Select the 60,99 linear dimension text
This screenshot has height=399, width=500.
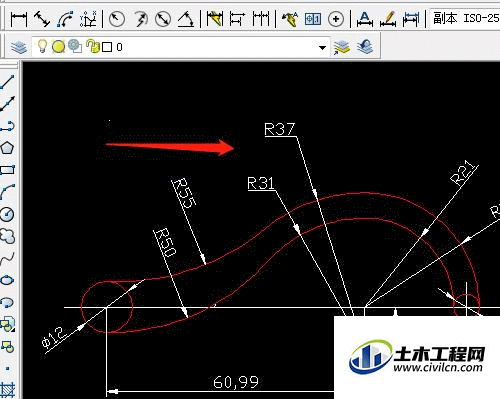236,382
